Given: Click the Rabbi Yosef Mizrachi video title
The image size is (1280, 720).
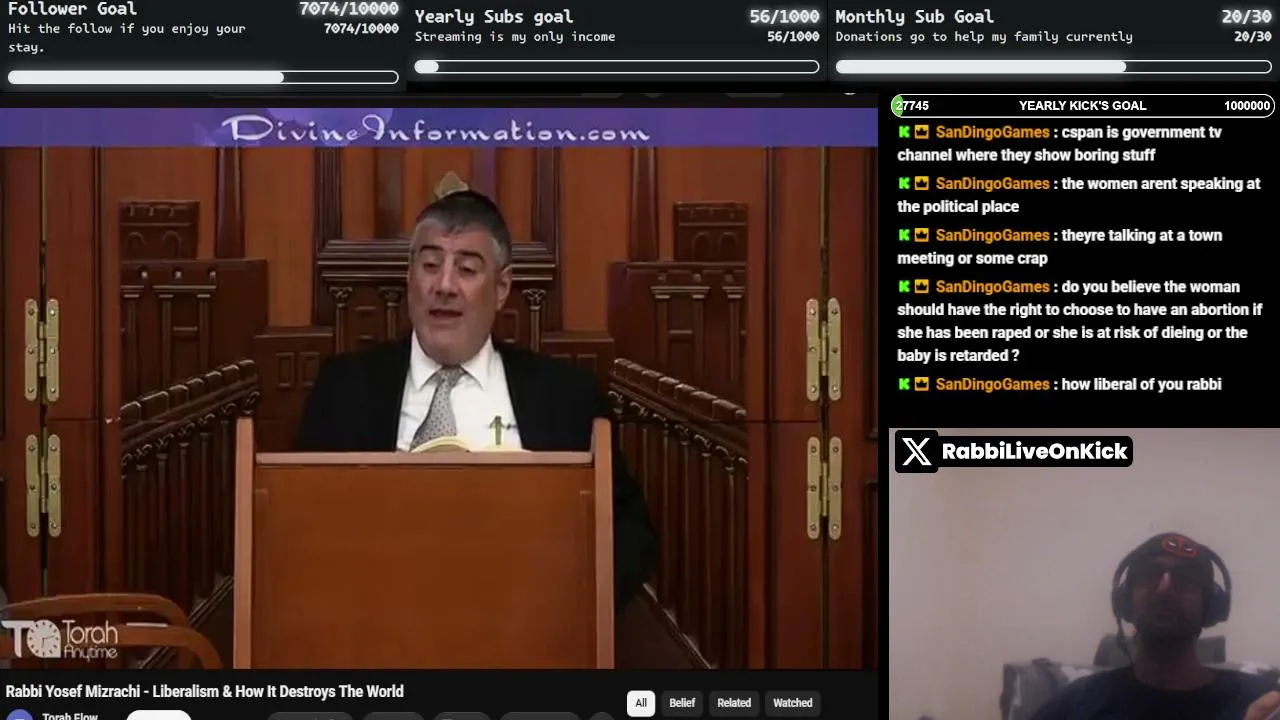Looking at the screenshot, I should 205,692.
